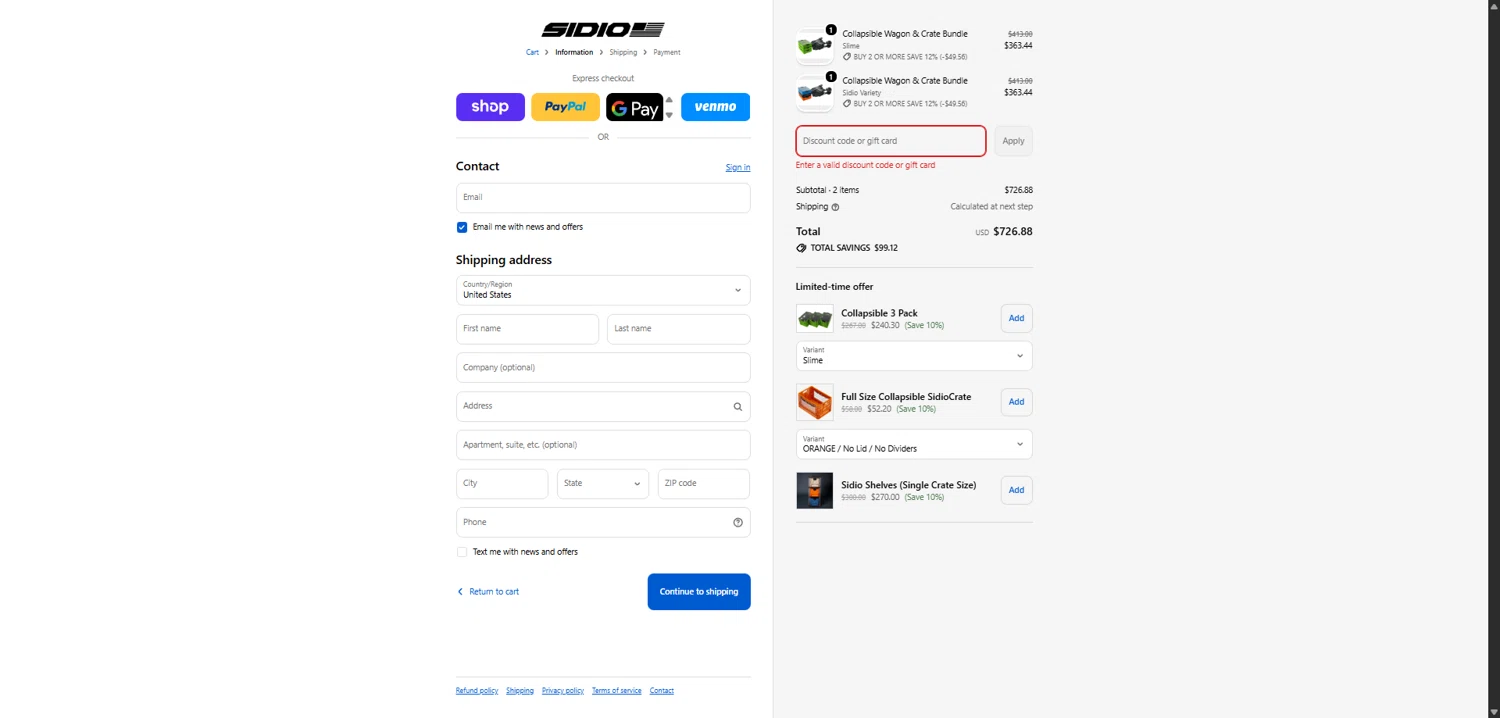Click the Sidio Shelves thumbnail

814,491
